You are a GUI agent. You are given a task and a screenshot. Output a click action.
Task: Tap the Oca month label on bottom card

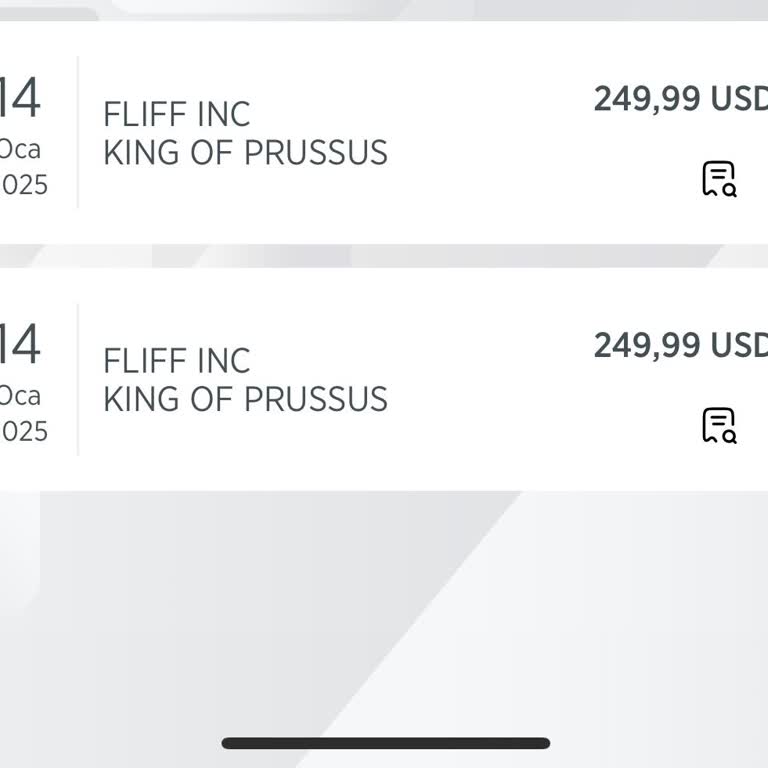(x=20, y=395)
